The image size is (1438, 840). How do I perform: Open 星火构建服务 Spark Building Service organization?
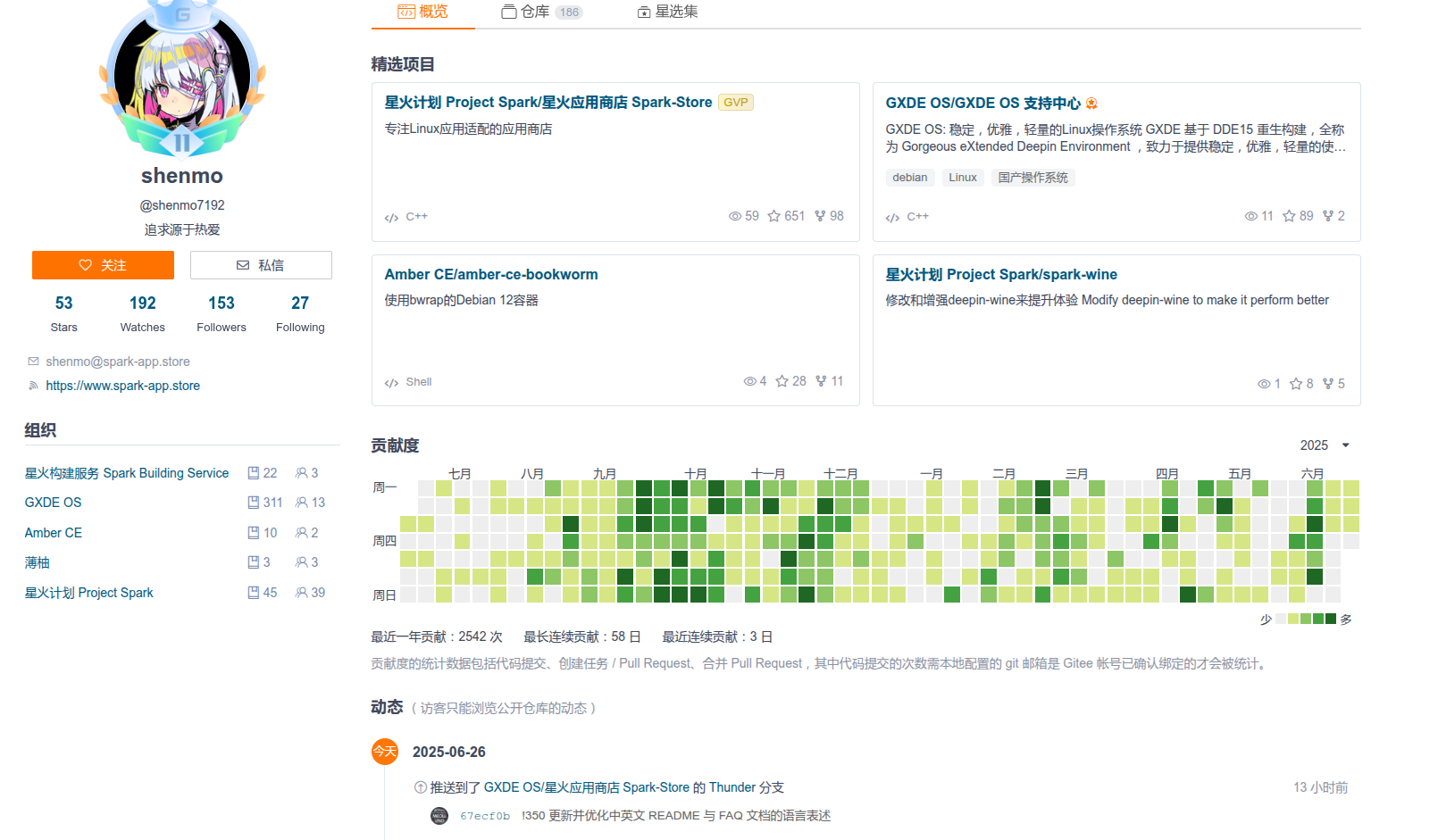click(127, 473)
